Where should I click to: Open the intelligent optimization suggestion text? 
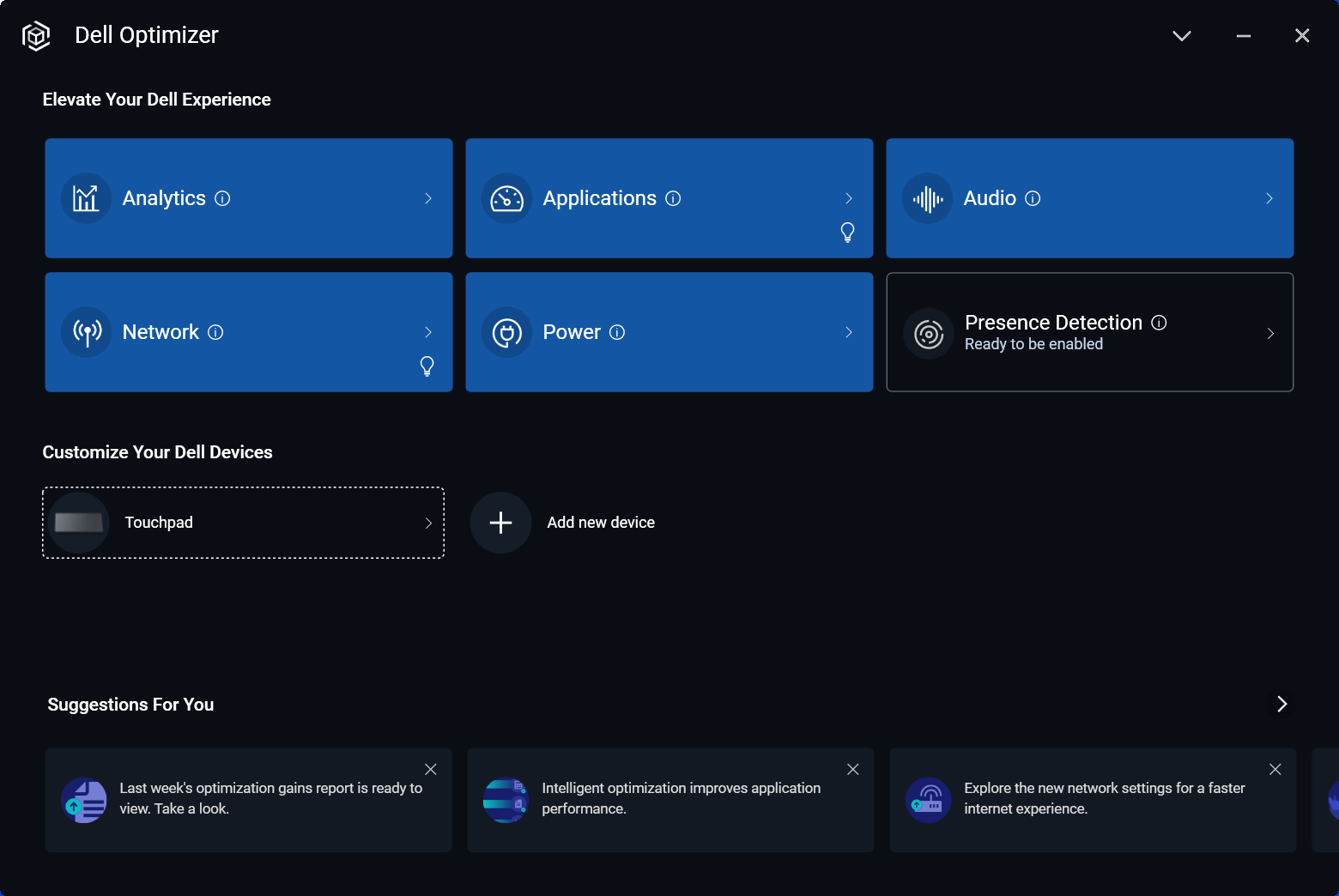682,798
